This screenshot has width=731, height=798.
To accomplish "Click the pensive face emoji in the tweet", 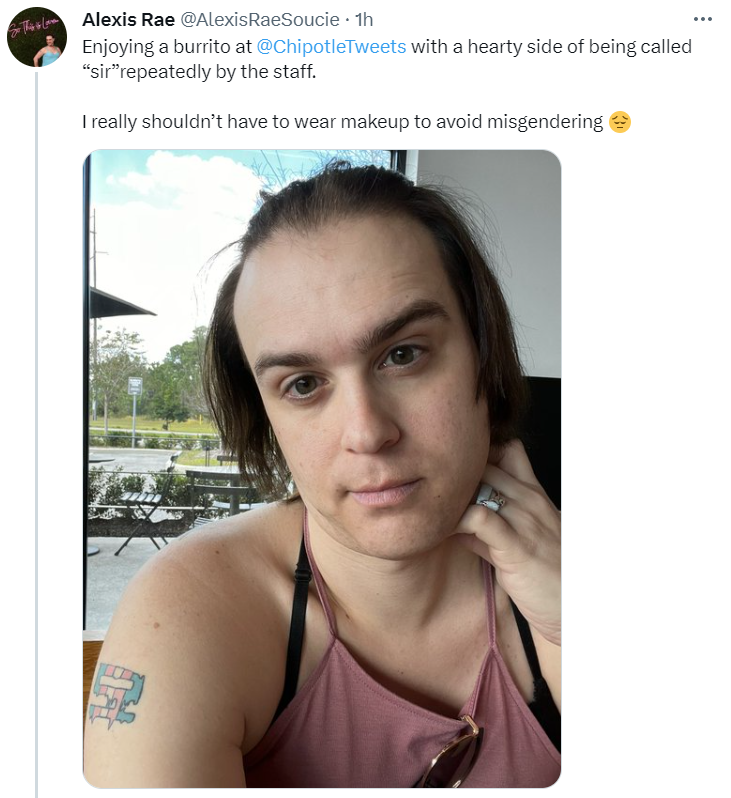I will (x=620, y=122).
